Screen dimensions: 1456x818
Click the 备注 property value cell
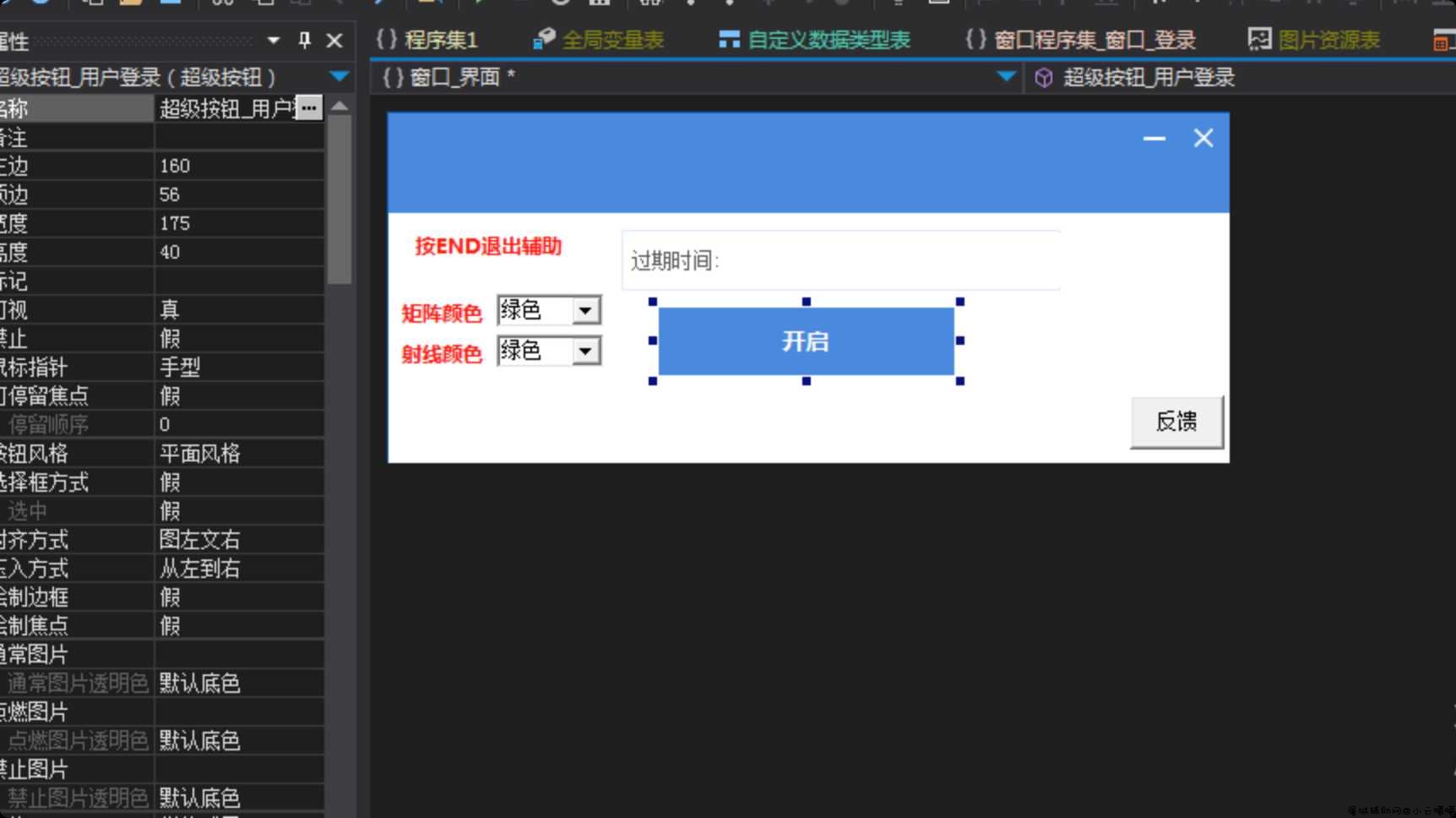coord(239,137)
